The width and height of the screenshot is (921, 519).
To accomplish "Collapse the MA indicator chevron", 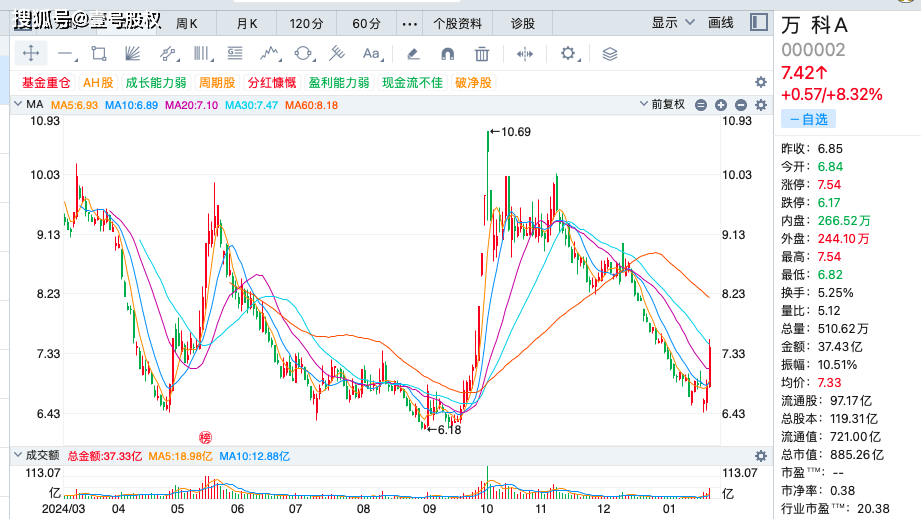I will [18, 104].
